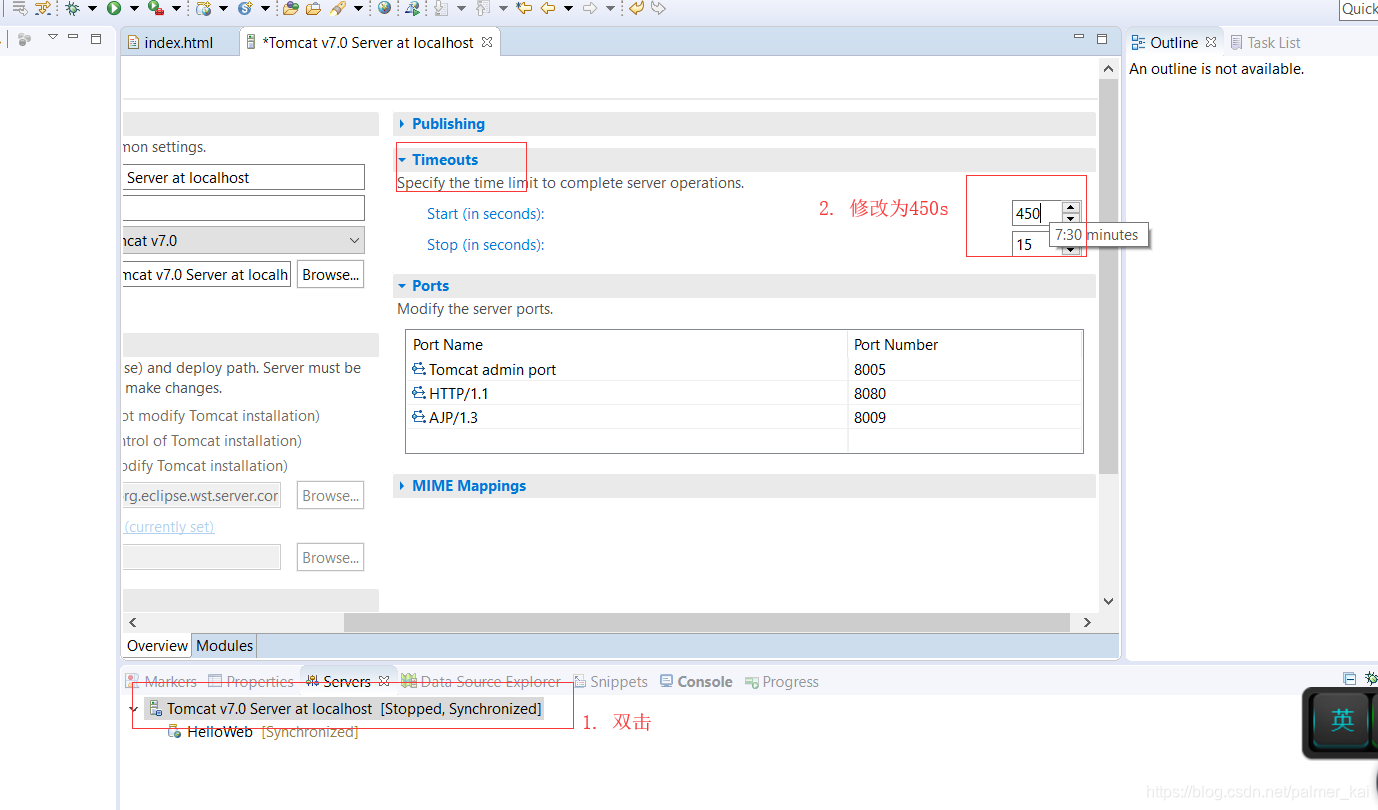
Task: Open the Run dropdown arrow
Action: (134, 9)
